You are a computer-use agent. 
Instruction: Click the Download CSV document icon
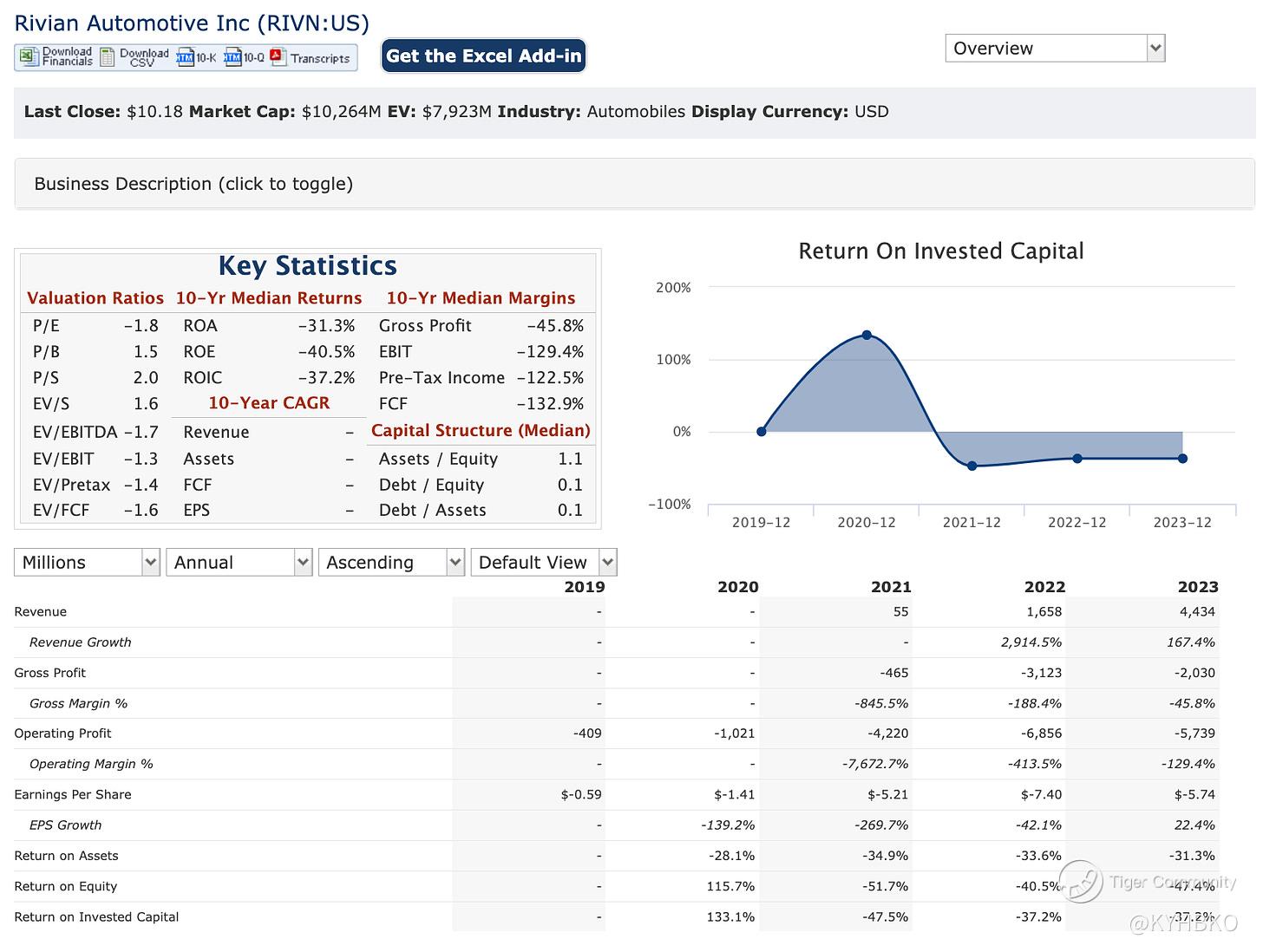tap(108, 57)
